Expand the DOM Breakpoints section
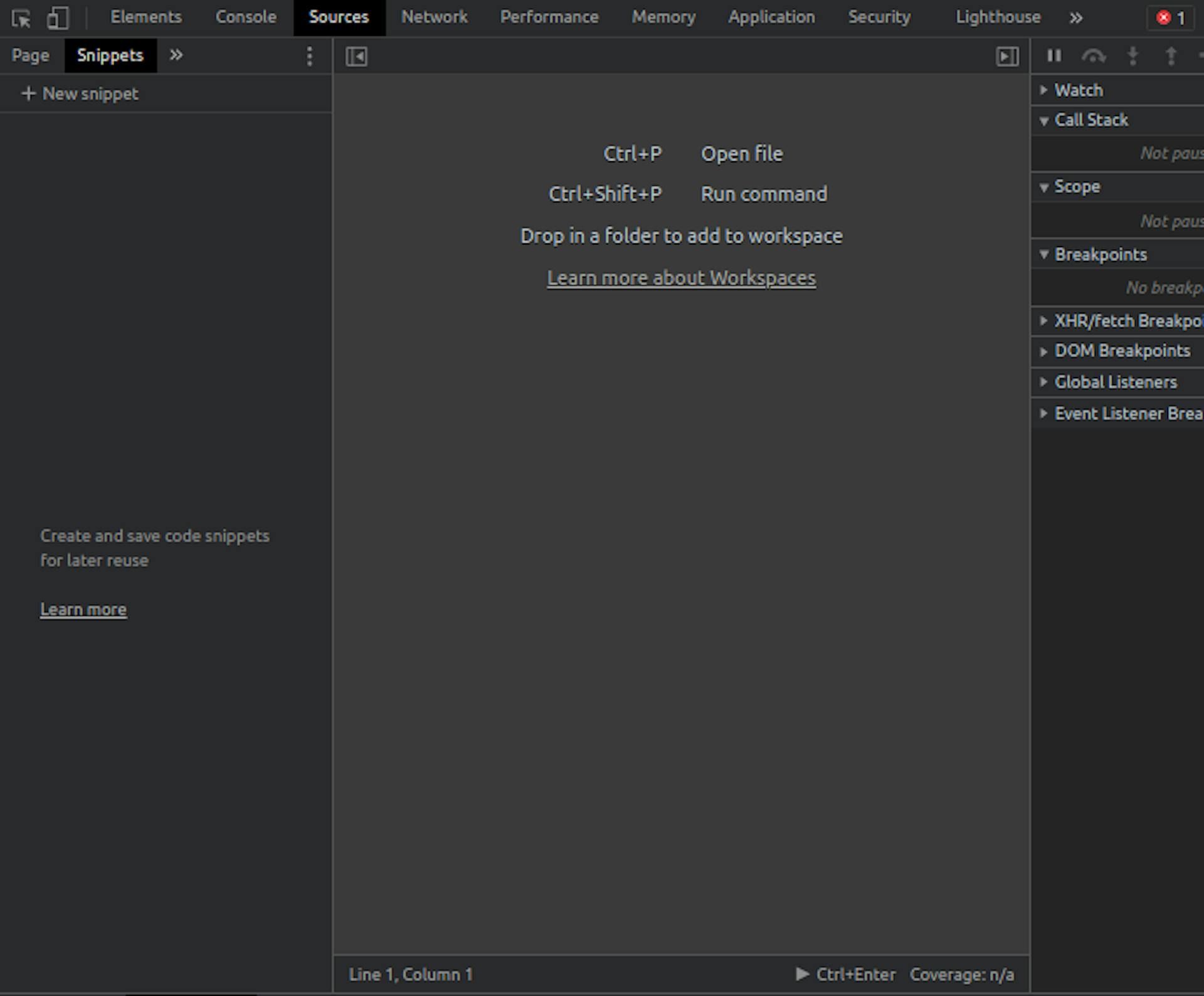1204x996 pixels. tap(1117, 351)
